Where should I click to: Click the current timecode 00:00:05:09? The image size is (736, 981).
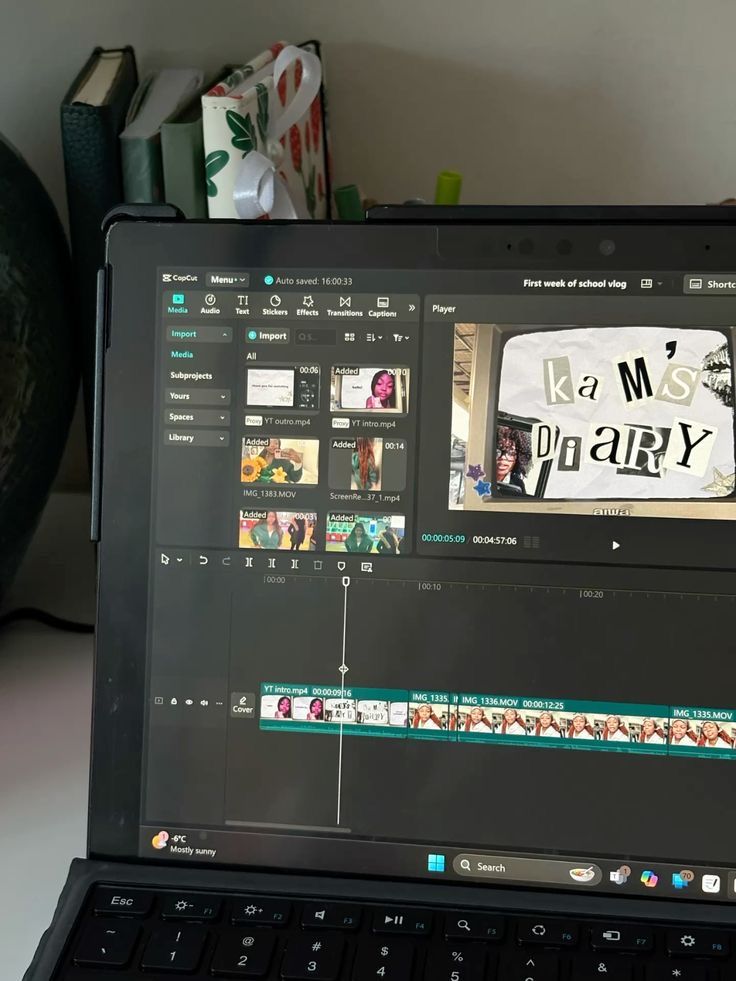click(443, 538)
